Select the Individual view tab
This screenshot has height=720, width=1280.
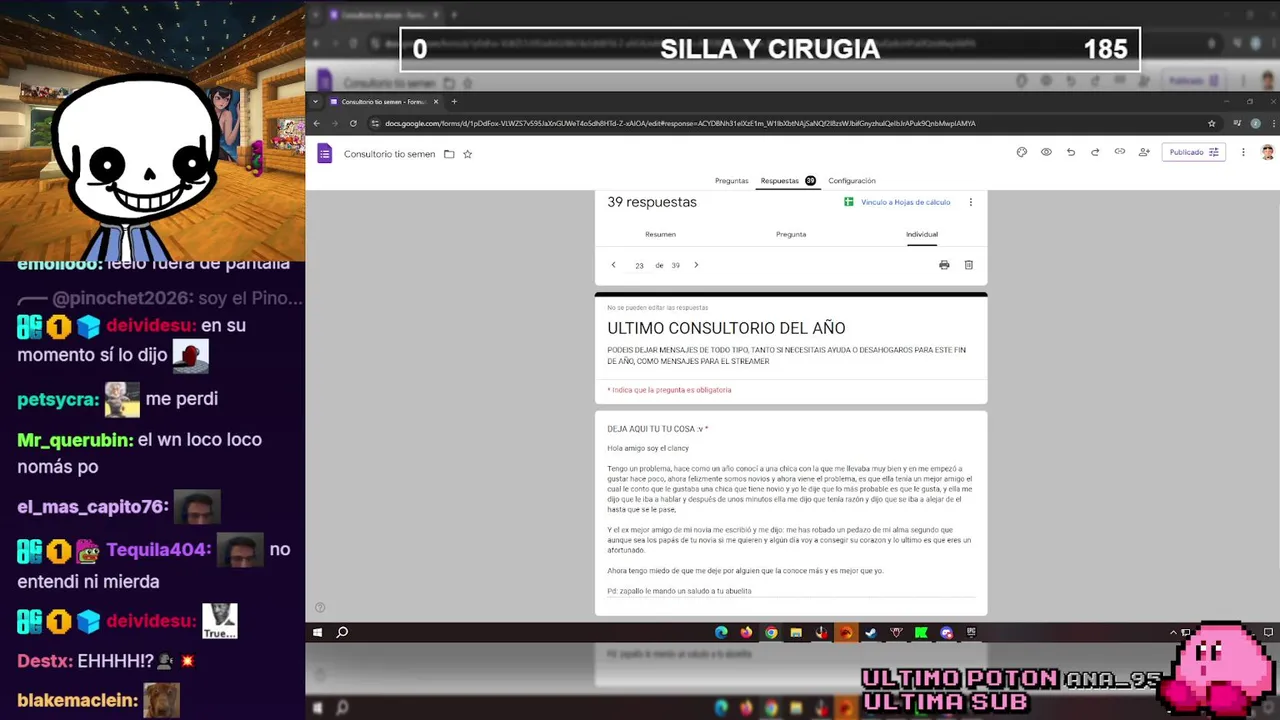tap(922, 234)
